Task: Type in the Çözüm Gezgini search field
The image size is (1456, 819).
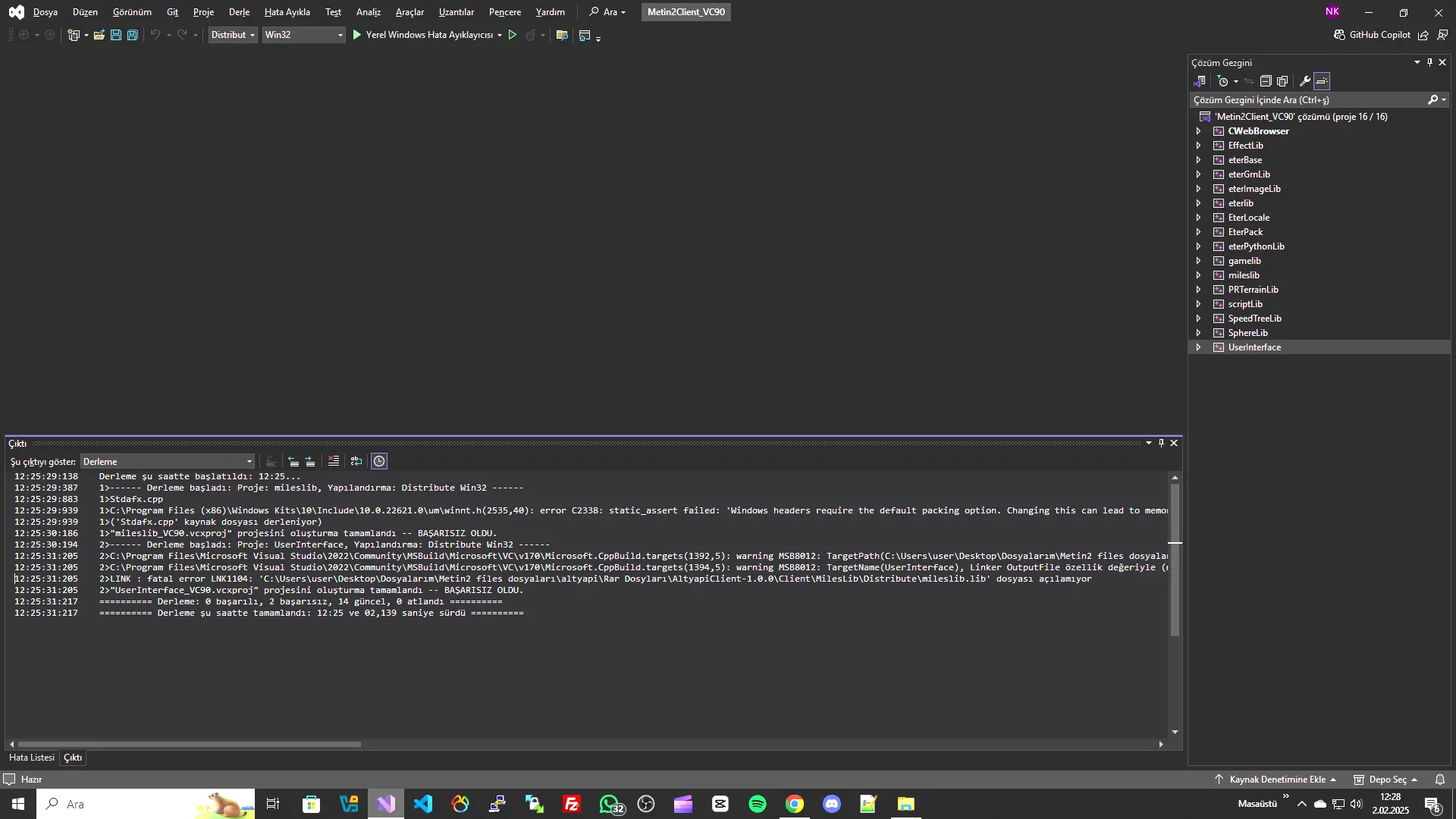Action: tap(1304, 99)
